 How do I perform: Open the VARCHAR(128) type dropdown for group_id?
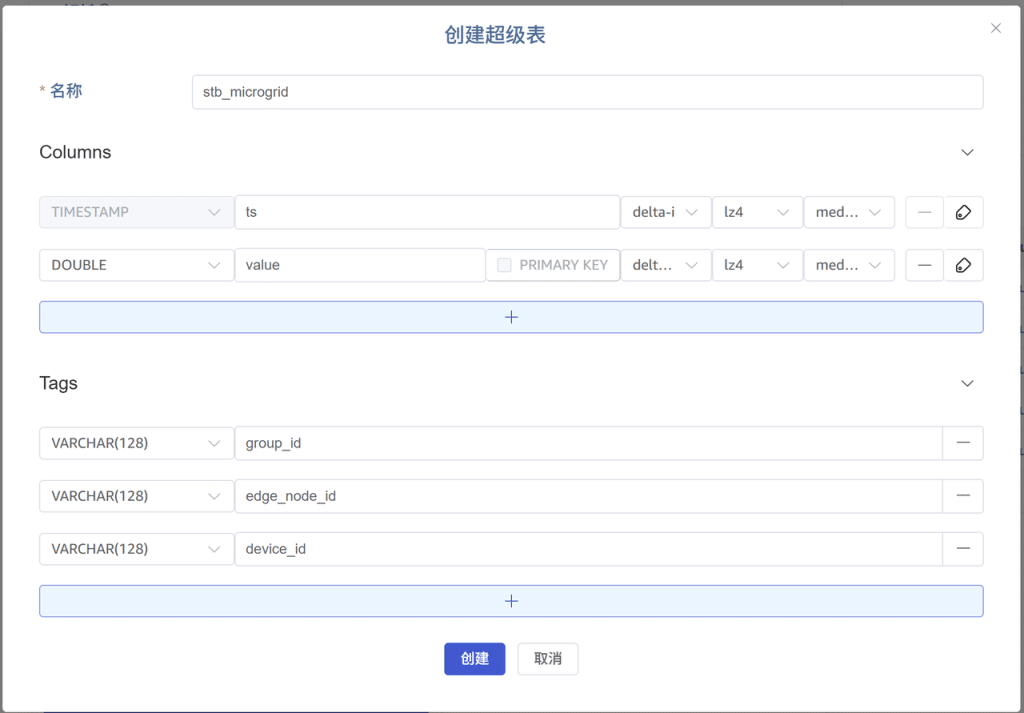(x=136, y=442)
